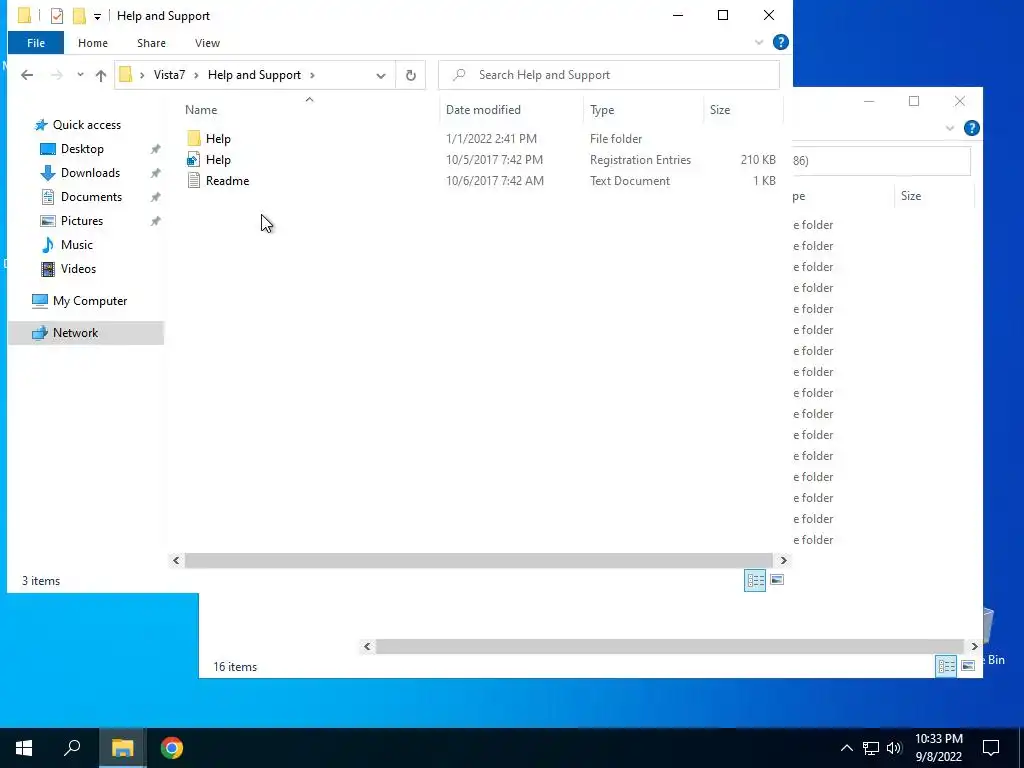This screenshot has height=768, width=1024.
Task: Click the Forward navigation arrow
Action: click(x=57, y=75)
